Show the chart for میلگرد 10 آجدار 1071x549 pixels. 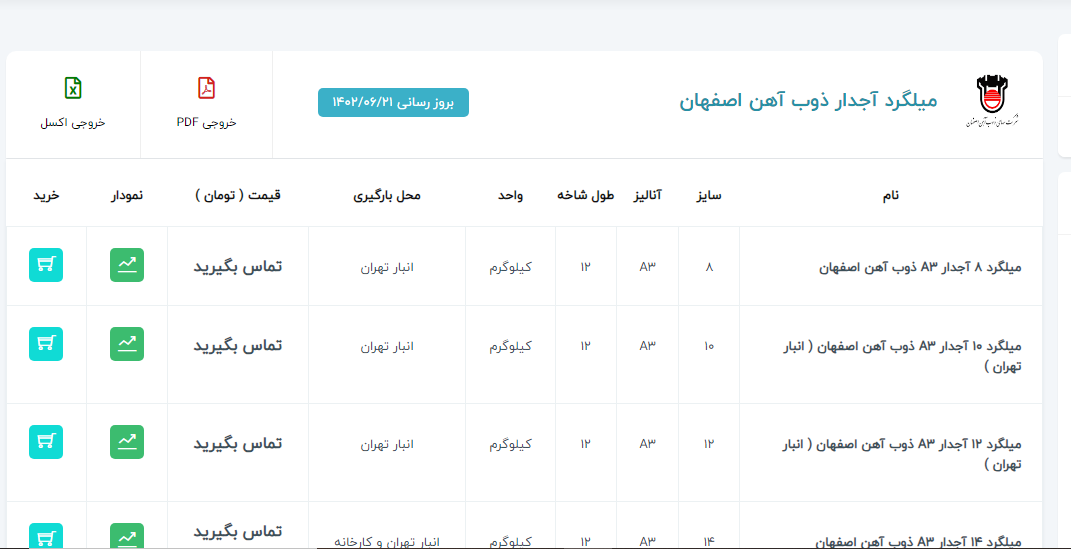[x=127, y=344]
